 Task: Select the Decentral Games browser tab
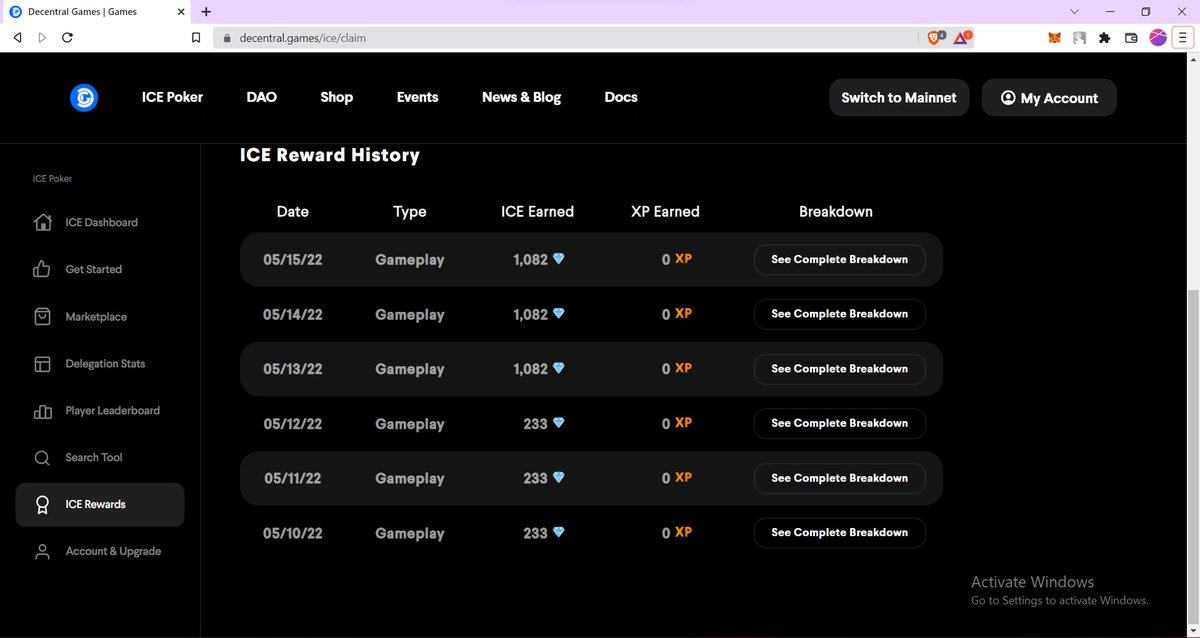[x=96, y=12]
